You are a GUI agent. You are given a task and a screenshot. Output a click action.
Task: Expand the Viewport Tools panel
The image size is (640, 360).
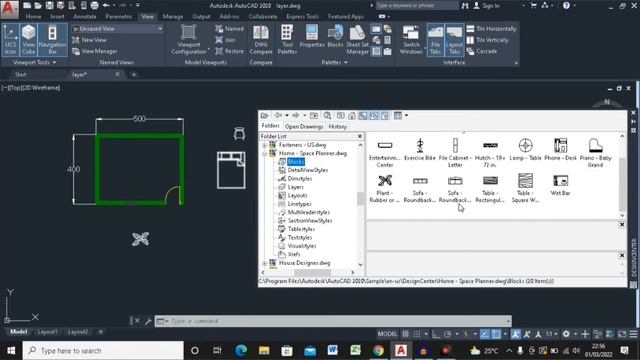(x=35, y=62)
